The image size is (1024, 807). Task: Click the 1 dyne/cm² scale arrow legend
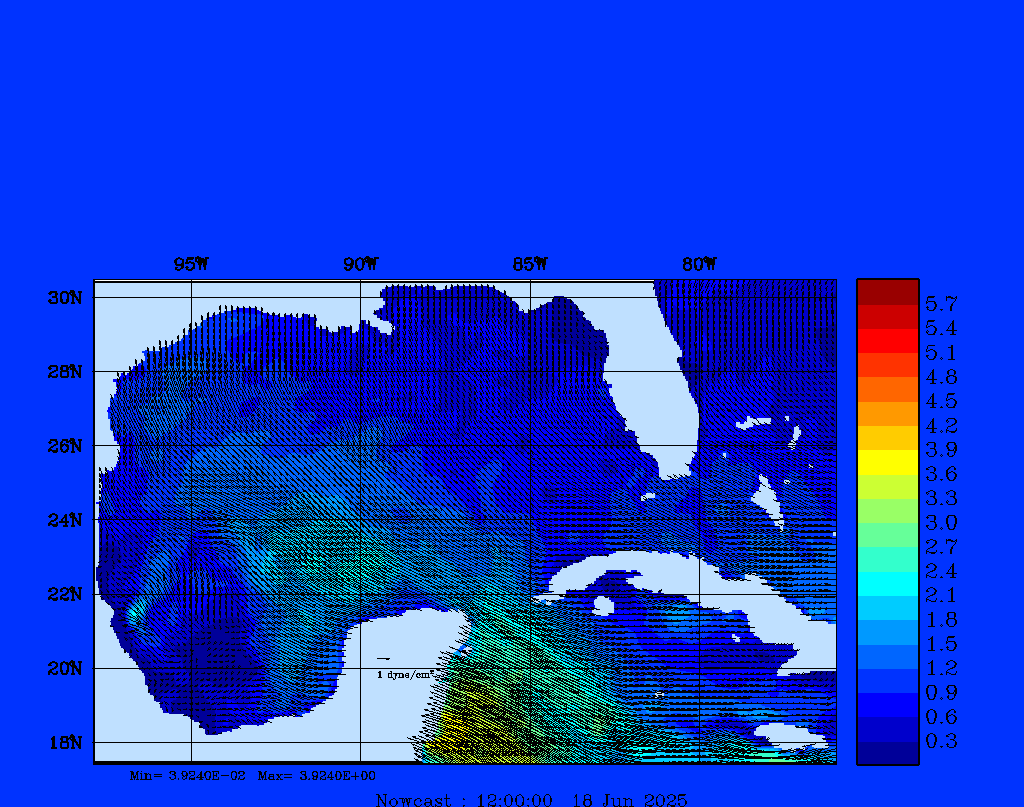(403, 668)
